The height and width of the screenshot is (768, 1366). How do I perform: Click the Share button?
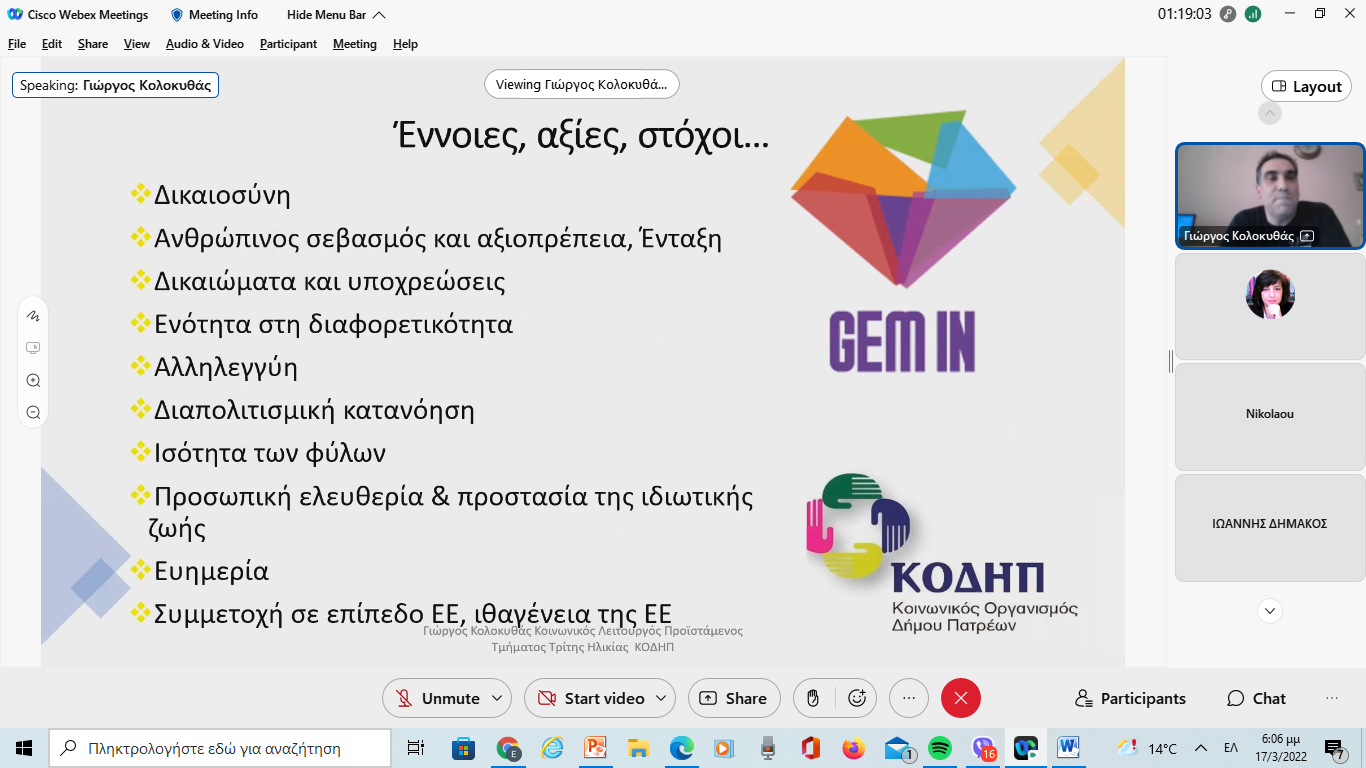click(733, 698)
